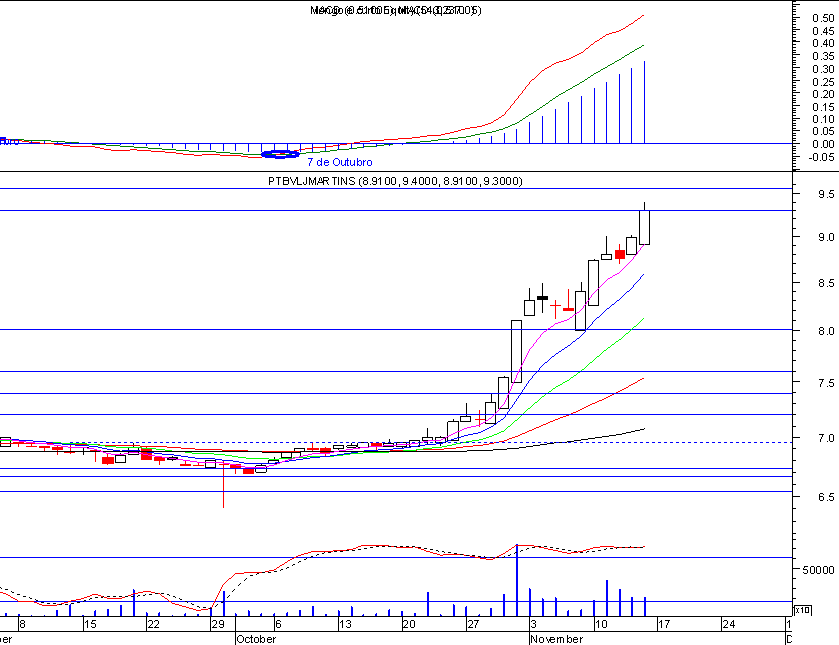Image resolution: width=839 pixels, height=645 pixels.
Task: Select the November month label on date axis
Action: pyautogui.click(x=556, y=639)
